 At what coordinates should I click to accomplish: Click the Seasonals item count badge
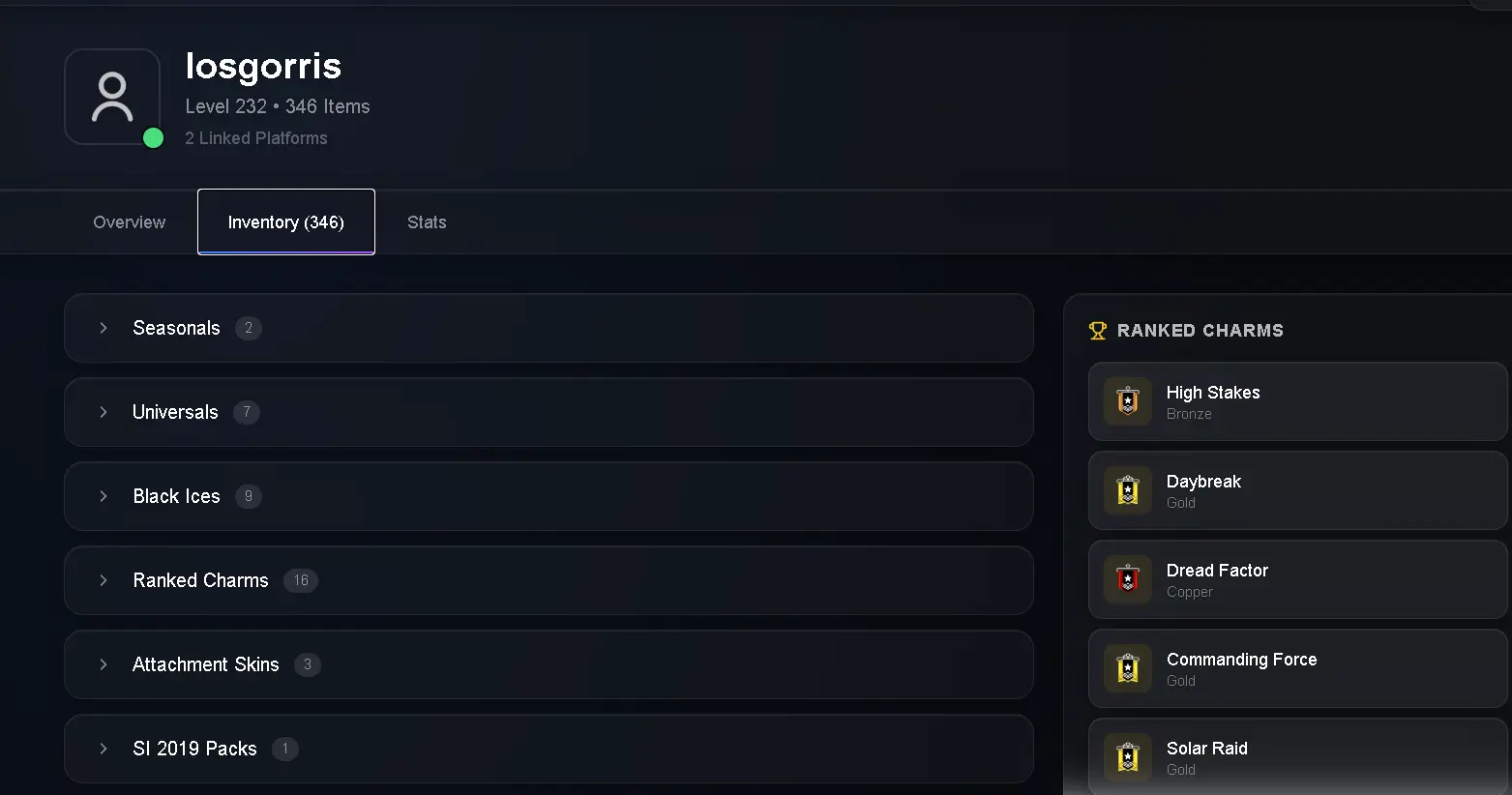(249, 328)
